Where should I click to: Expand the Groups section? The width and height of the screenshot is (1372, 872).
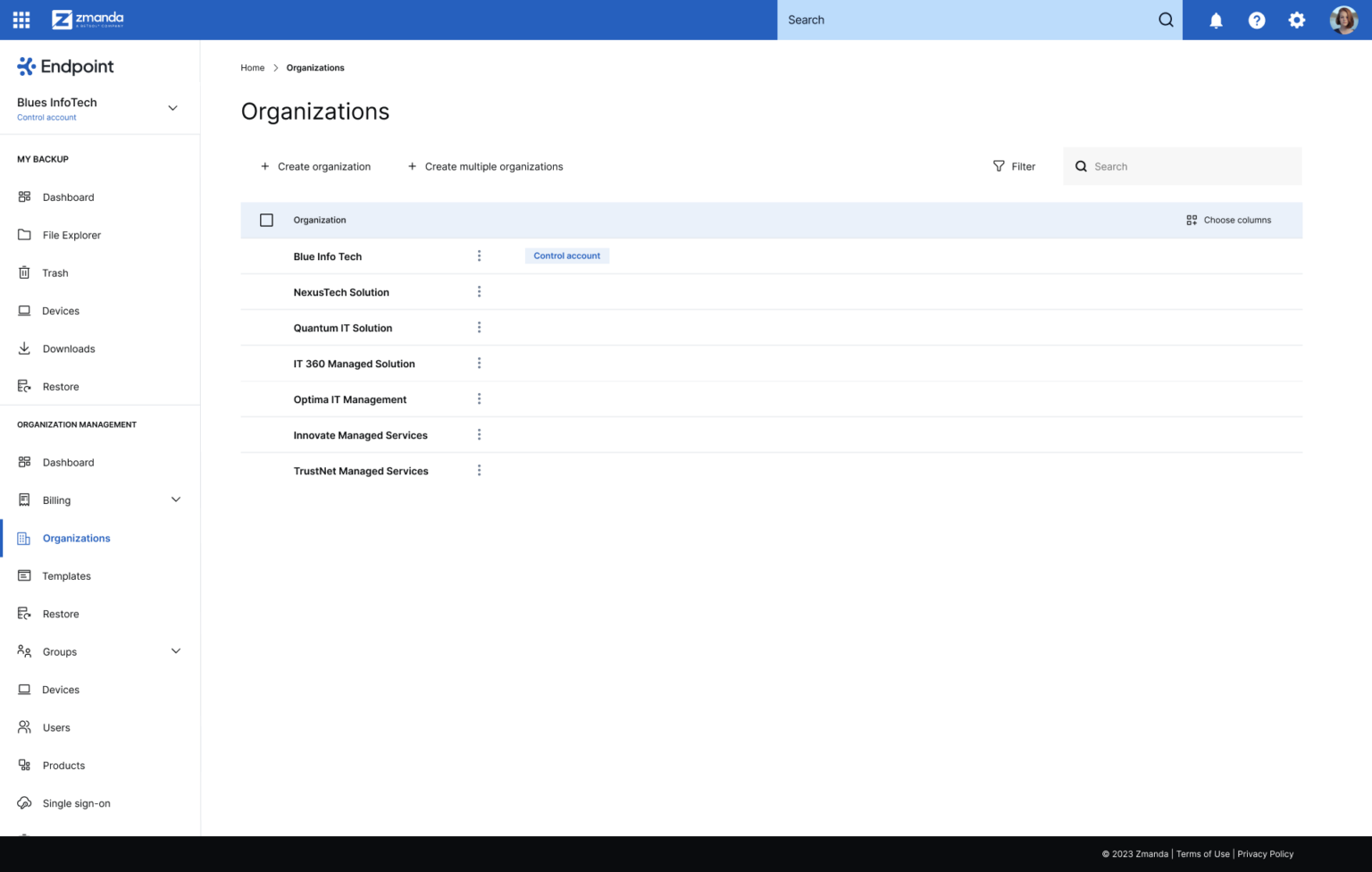(x=176, y=651)
